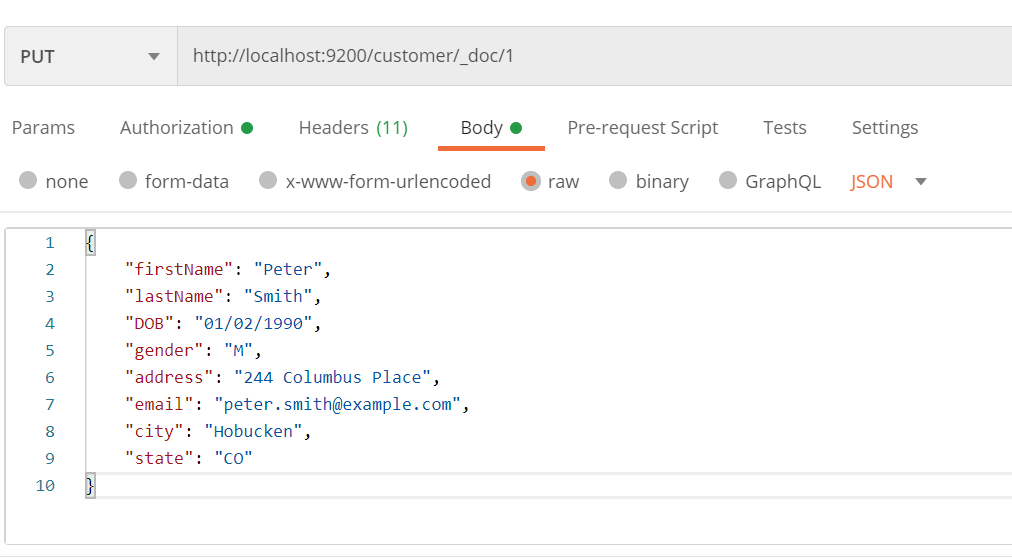This screenshot has width=1012, height=559.
Task: Select x-www-form-urlencoded radio button
Action: (268, 180)
